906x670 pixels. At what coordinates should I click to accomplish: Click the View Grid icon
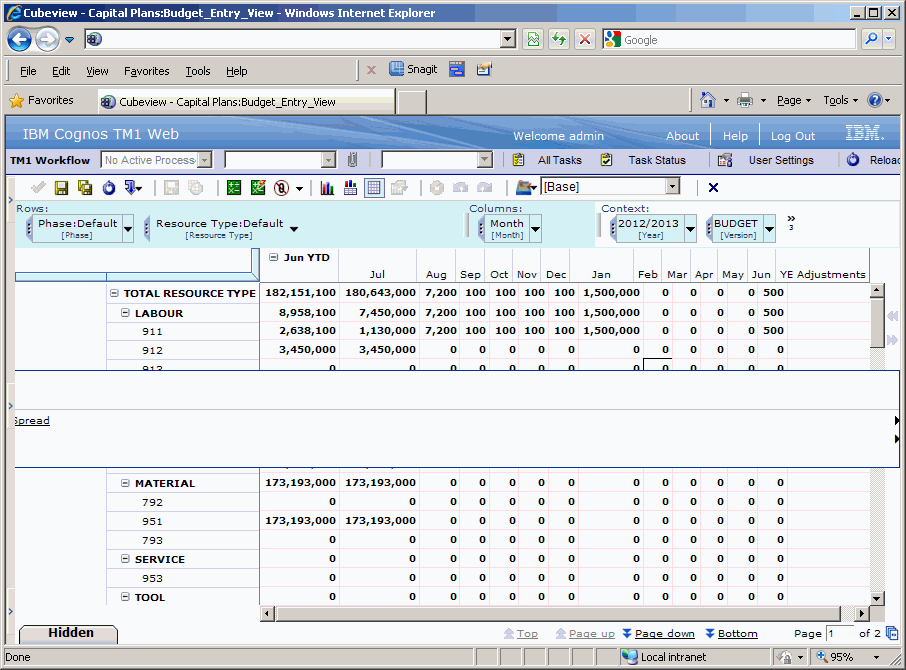coord(374,187)
